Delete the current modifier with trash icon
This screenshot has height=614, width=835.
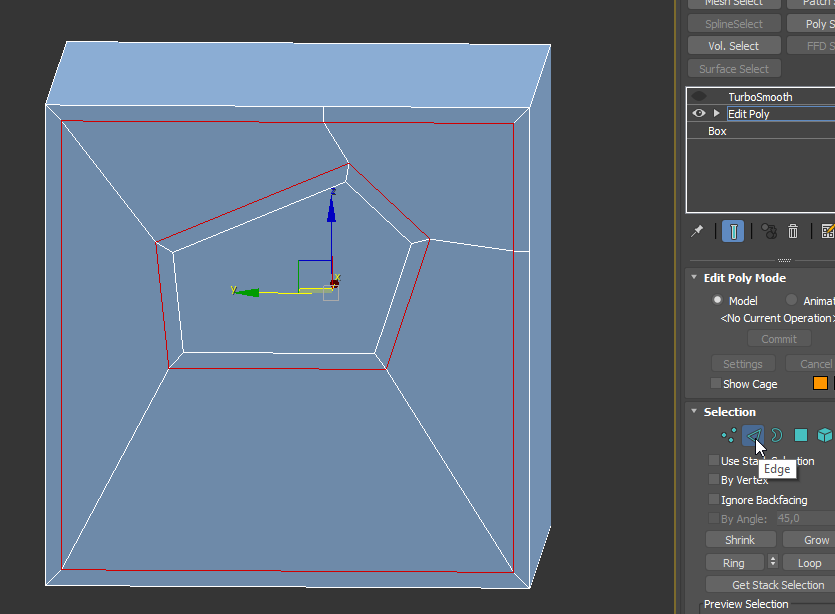(x=792, y=231)
